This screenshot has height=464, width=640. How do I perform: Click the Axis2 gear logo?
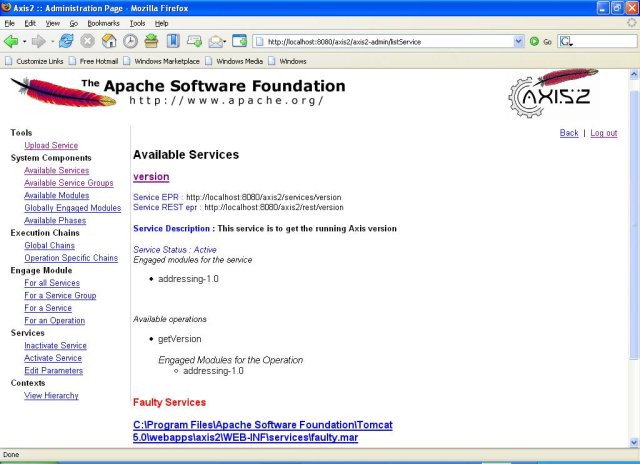[x=553, y=94]
